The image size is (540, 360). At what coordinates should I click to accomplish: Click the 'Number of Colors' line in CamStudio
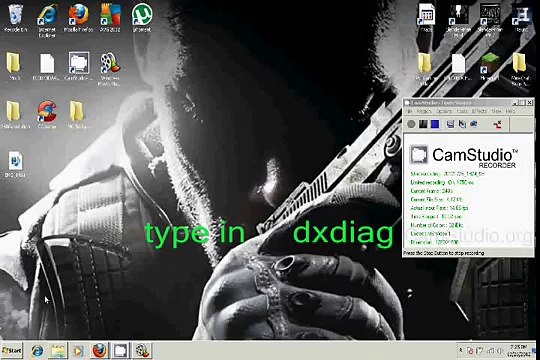437,225
